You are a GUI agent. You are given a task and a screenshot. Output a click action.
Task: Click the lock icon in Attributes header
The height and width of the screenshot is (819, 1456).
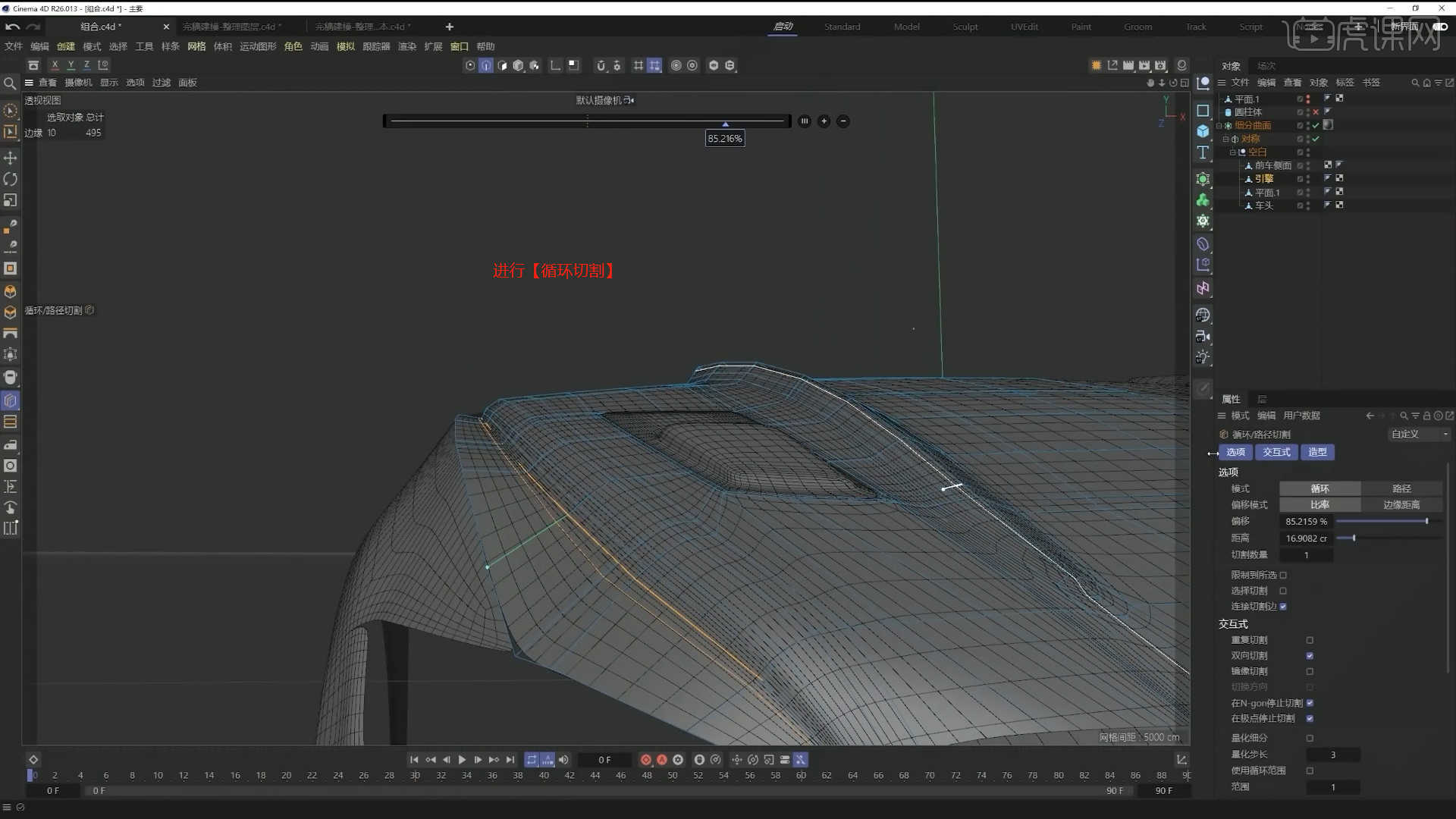coord(1426,416)
